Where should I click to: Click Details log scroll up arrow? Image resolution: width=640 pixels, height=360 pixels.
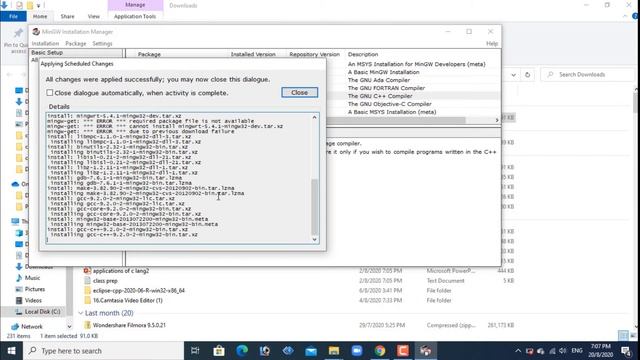click(x=314, y=117)
